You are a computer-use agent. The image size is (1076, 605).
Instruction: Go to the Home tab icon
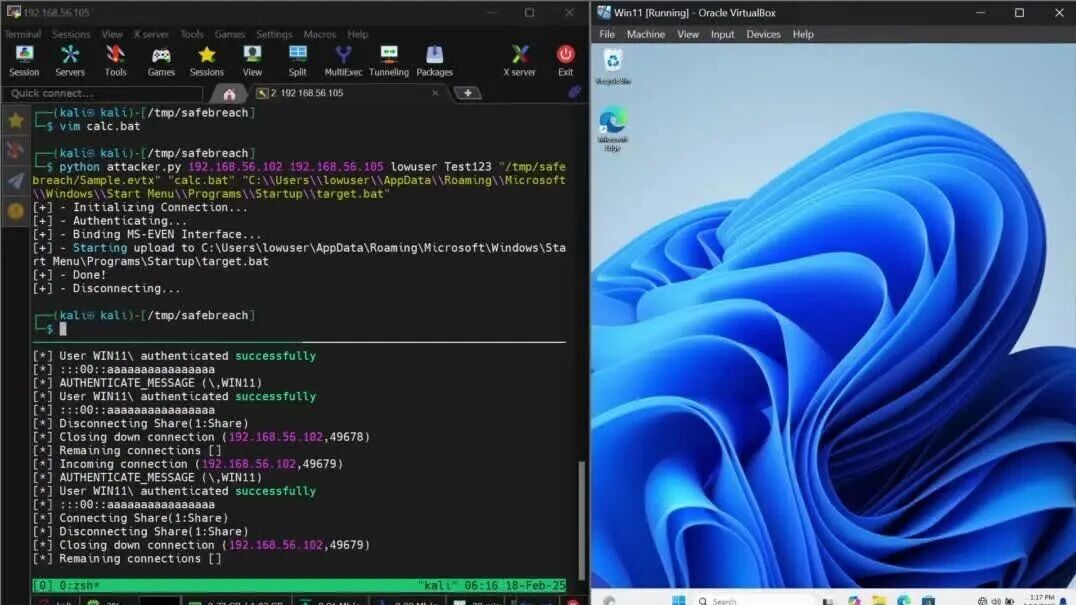pyautogui.click(x=229, y=94)
